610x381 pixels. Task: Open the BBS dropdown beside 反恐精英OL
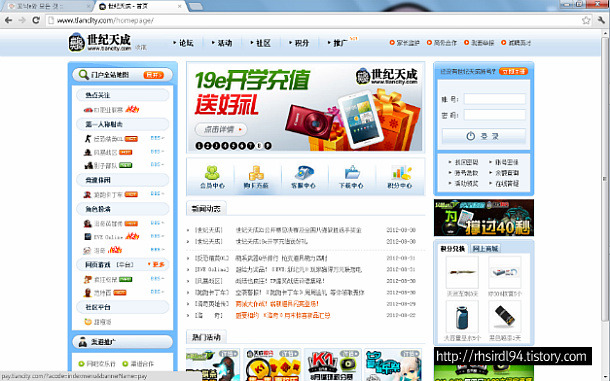click(157, 138)
